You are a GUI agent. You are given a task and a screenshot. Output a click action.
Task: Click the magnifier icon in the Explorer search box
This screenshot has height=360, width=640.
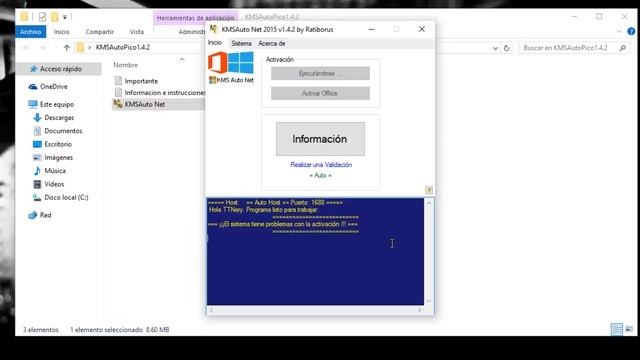point(622,48)
